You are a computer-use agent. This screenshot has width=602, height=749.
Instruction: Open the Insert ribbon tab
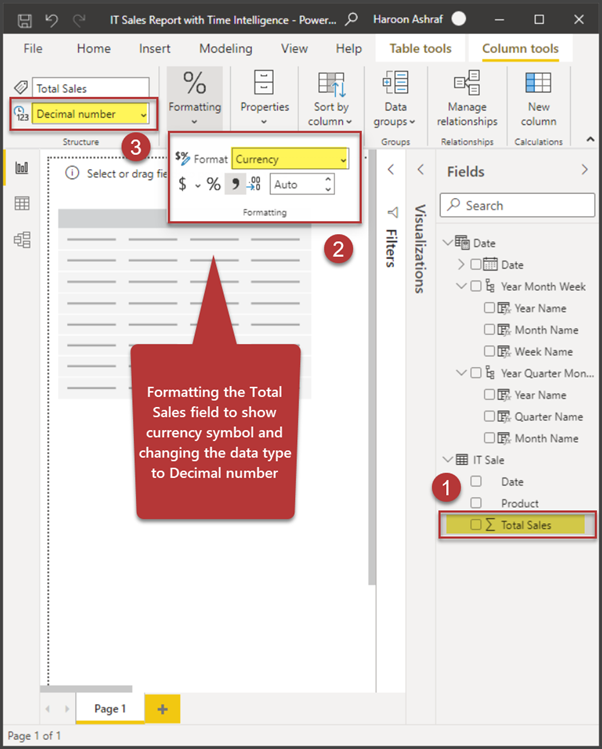click(x=154, y=48)
